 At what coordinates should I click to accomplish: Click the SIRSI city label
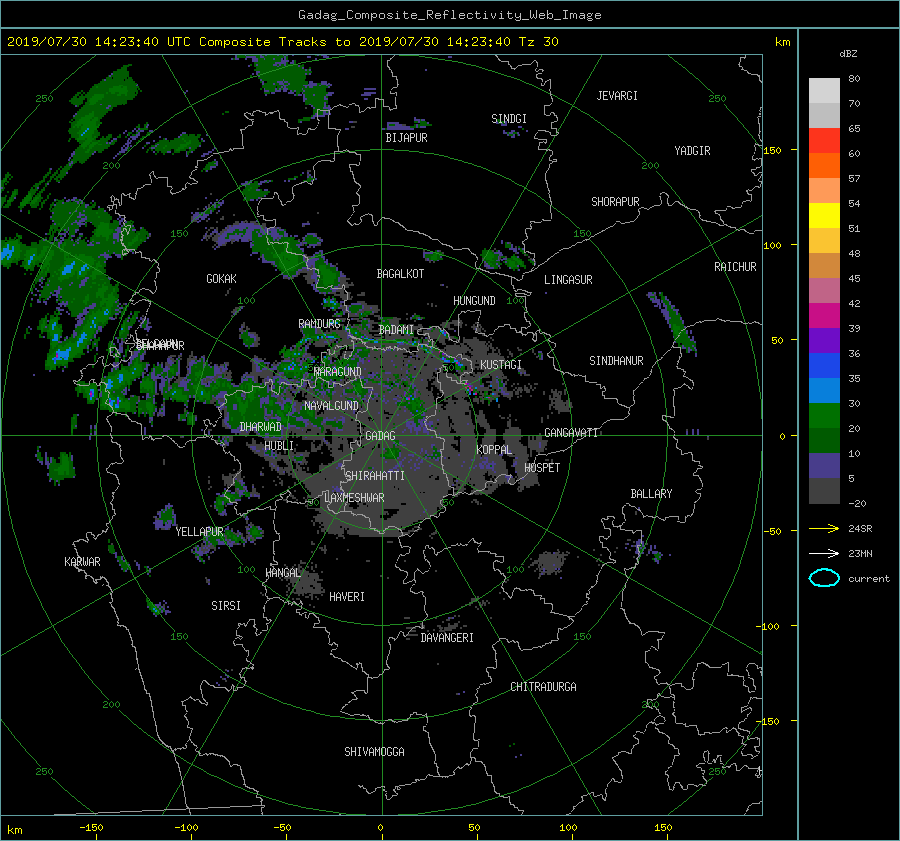(226, 606)
